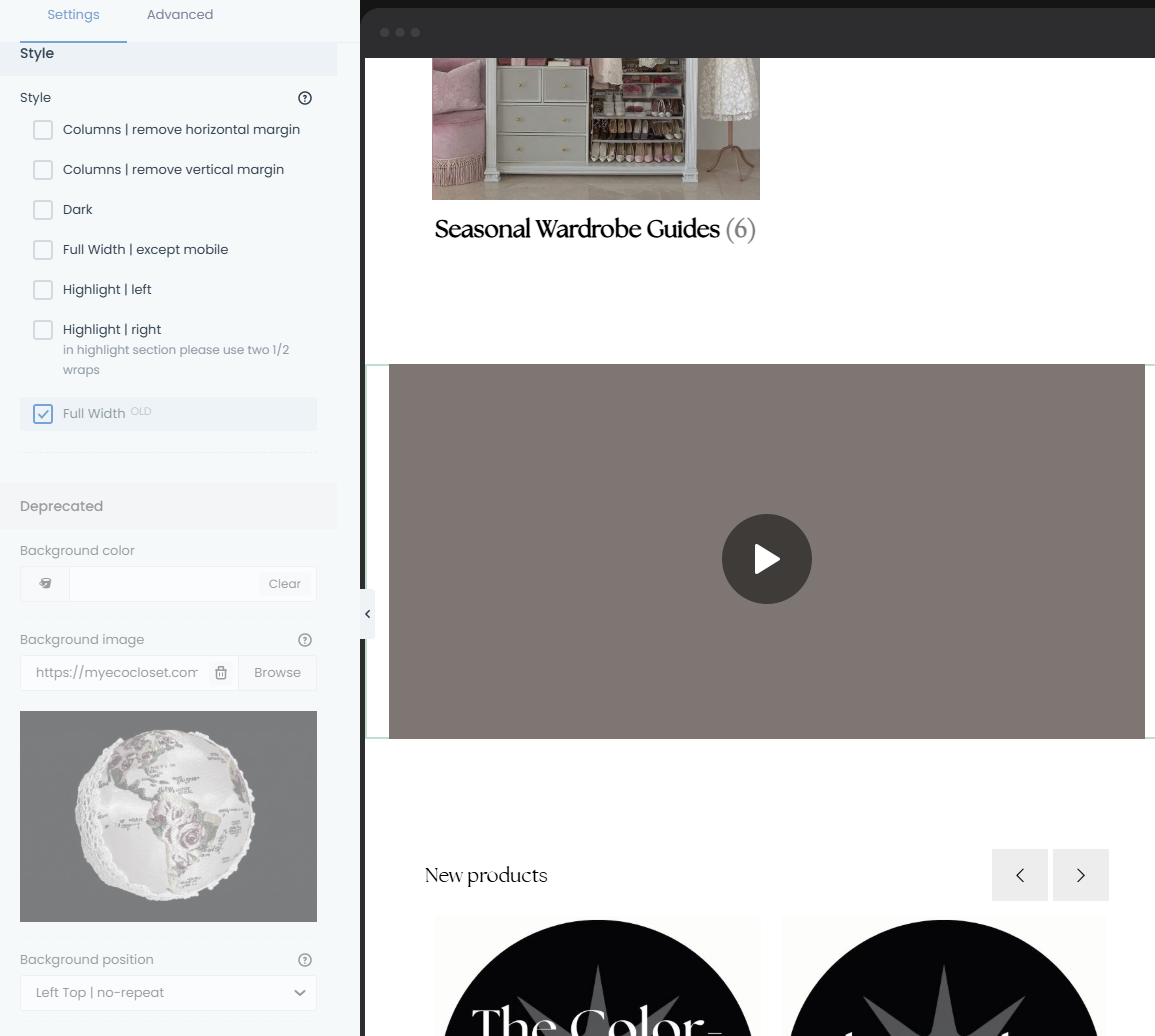Switch to the Advanced tab
The image size is (1155, 1036).
tap(180, 15)
